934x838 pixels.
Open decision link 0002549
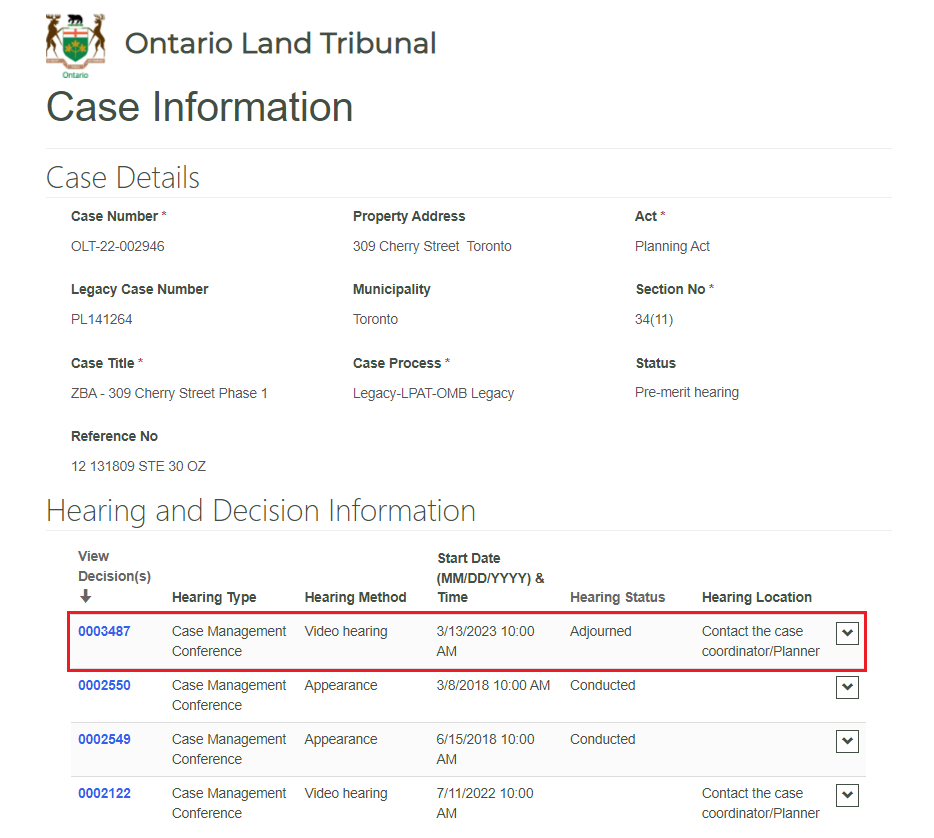click(x=104, y=739)
